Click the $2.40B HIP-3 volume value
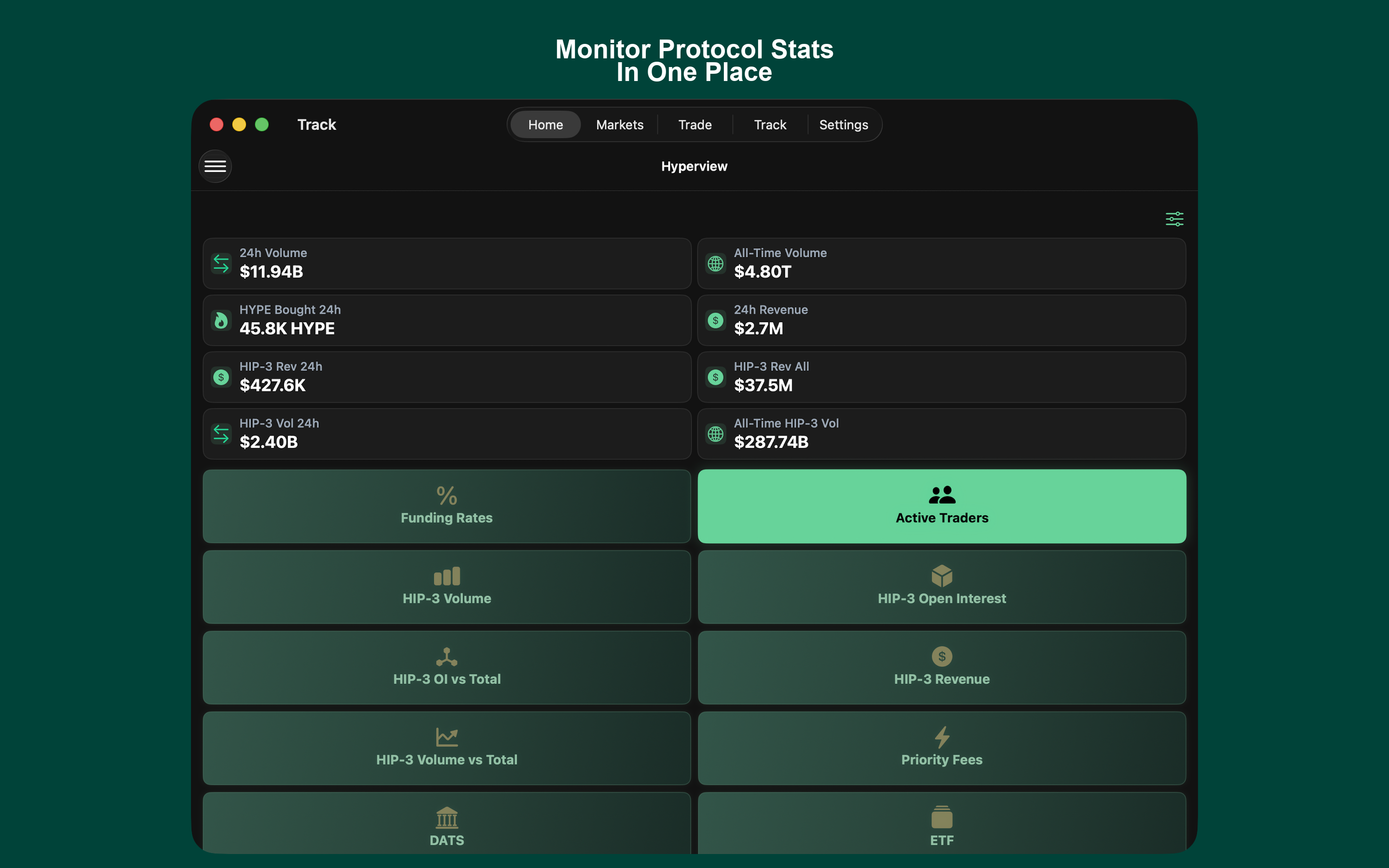 tap(269, 443)
